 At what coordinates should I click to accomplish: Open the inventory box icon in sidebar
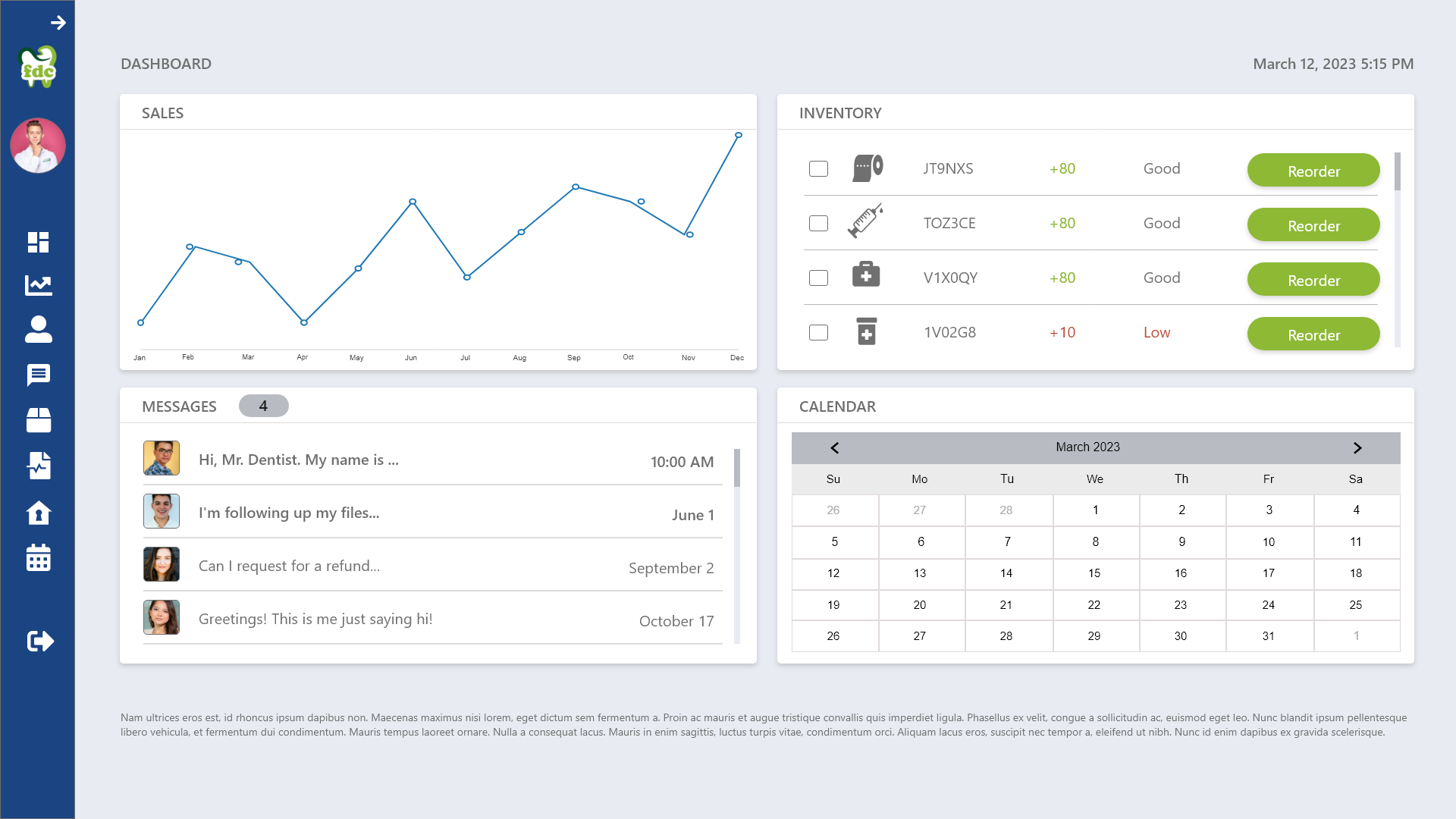38,420
